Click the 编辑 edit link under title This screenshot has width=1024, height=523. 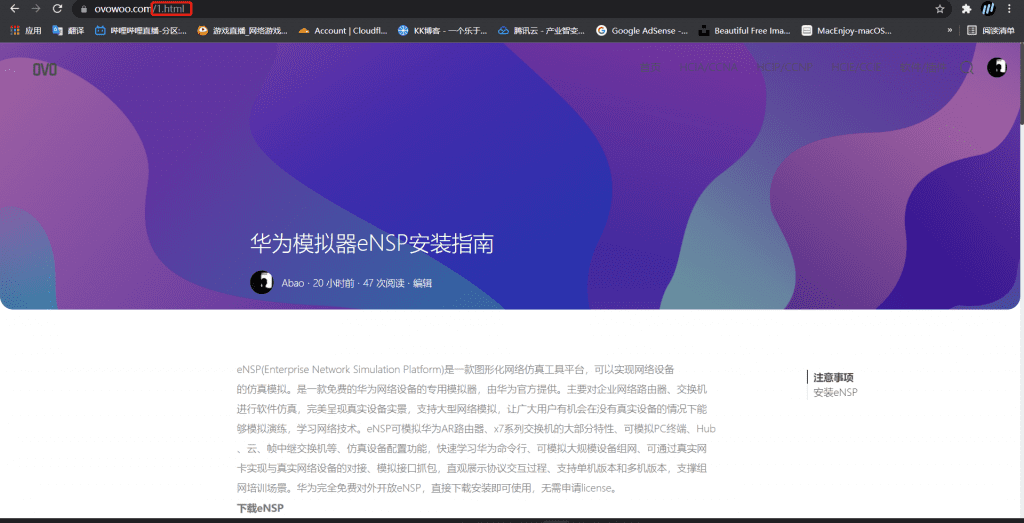422,283
